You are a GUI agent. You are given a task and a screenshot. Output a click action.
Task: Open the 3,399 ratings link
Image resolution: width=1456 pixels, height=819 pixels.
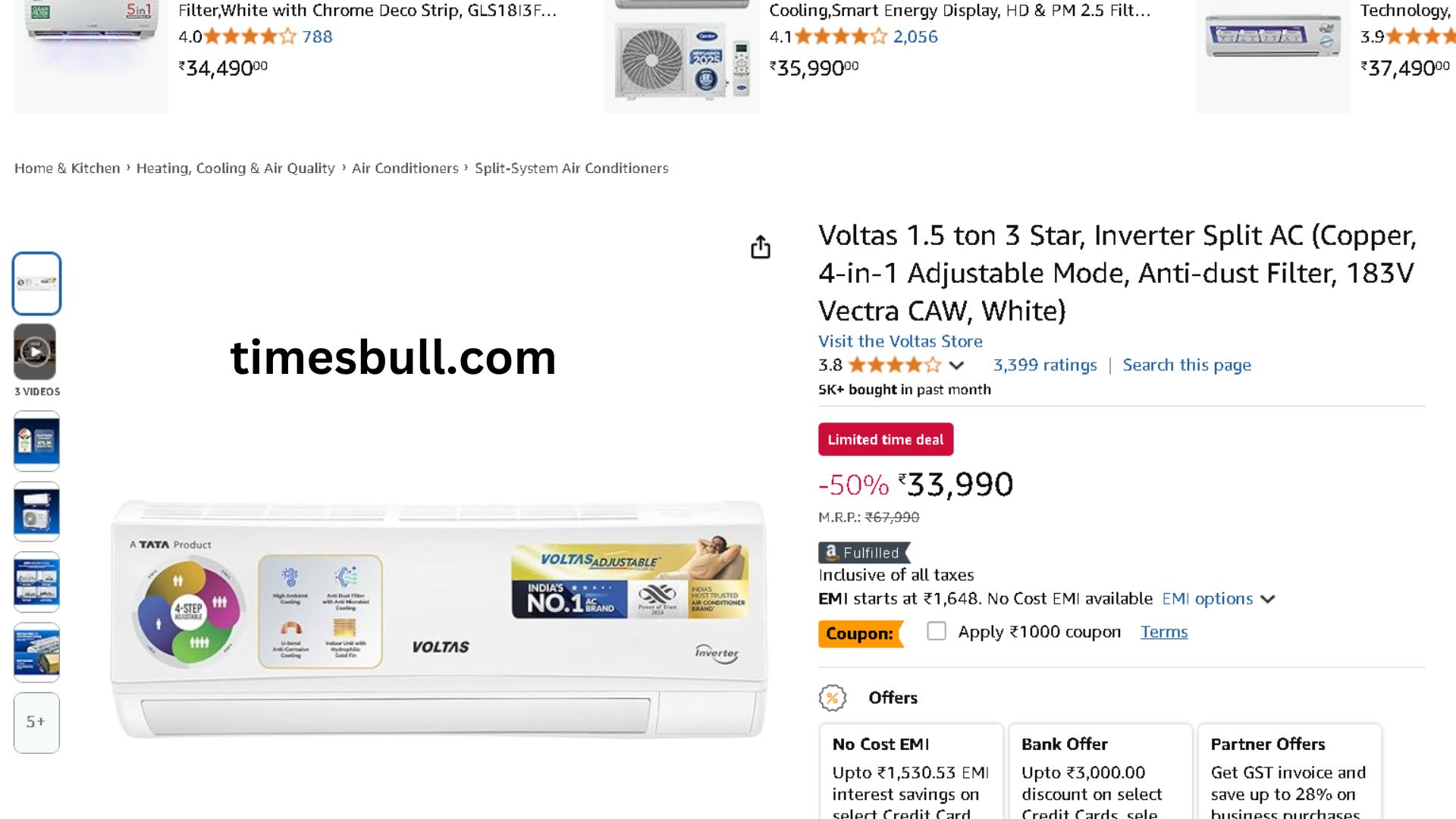click(x=1045, y=366)
